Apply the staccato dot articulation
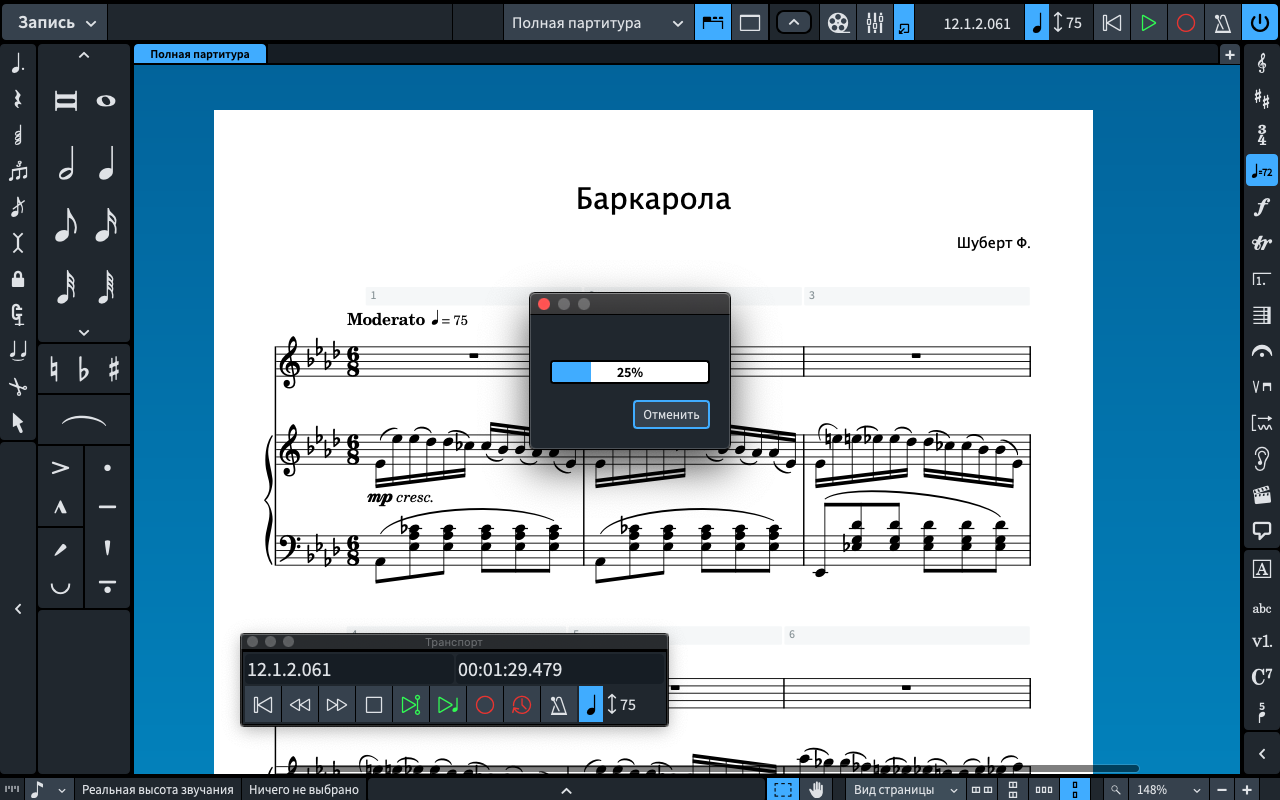 click(108, 467)
